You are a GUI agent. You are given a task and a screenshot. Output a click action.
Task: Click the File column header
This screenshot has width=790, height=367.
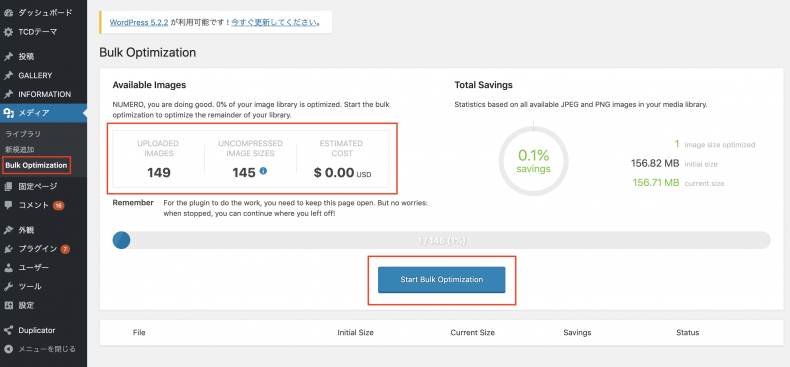[139, 333]
